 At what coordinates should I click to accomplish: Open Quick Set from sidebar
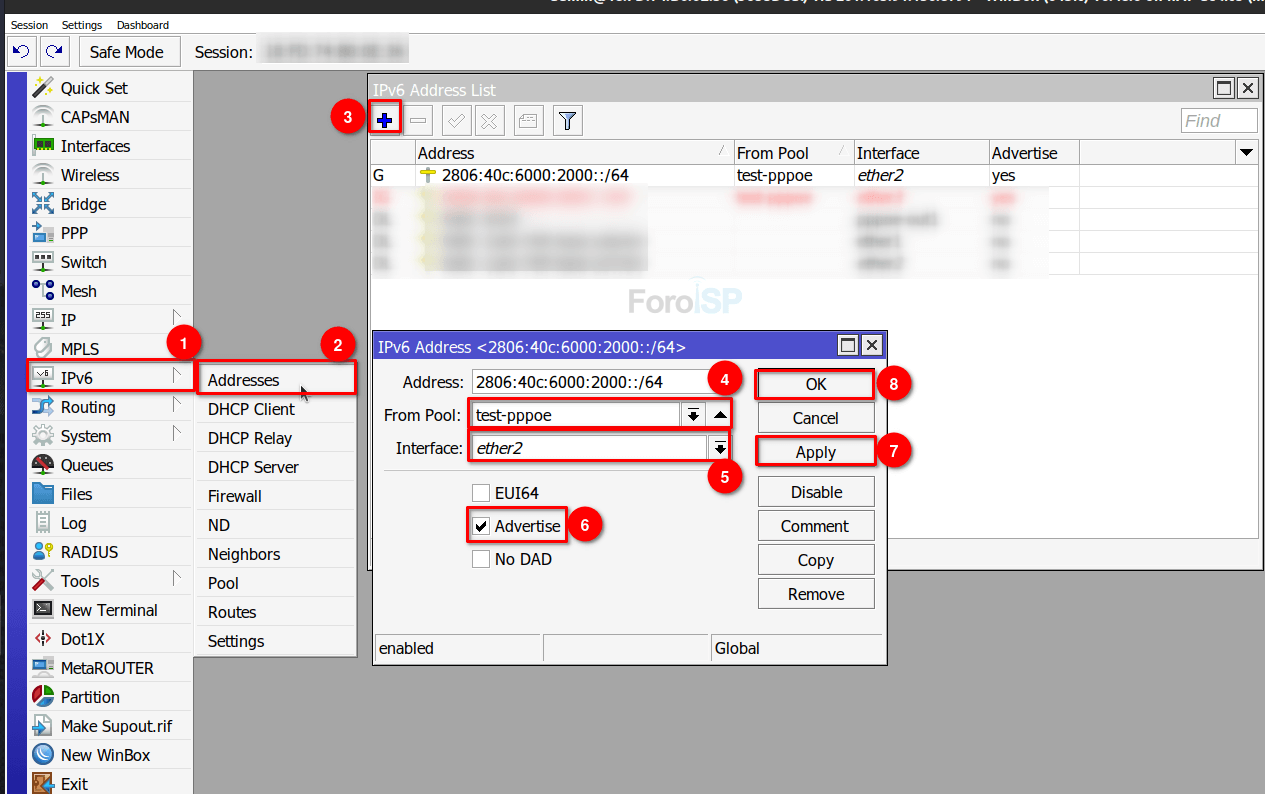click(94, 88)
